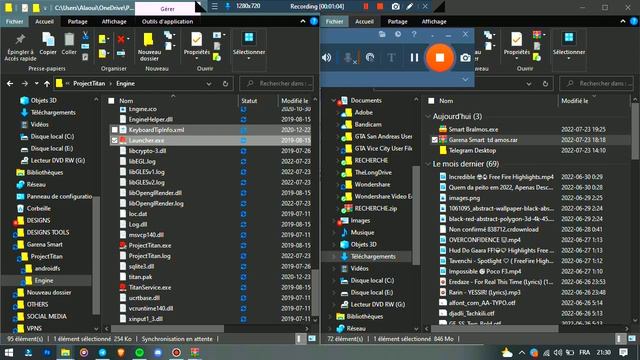Open Propriétés in the left window ribbon
This screenshot has height=360, width=640.
(x=196, y=46)
